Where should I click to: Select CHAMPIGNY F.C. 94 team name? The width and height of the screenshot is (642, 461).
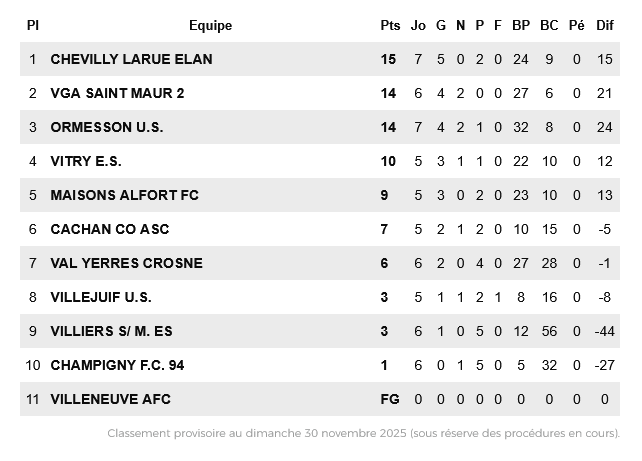point(117,365)
